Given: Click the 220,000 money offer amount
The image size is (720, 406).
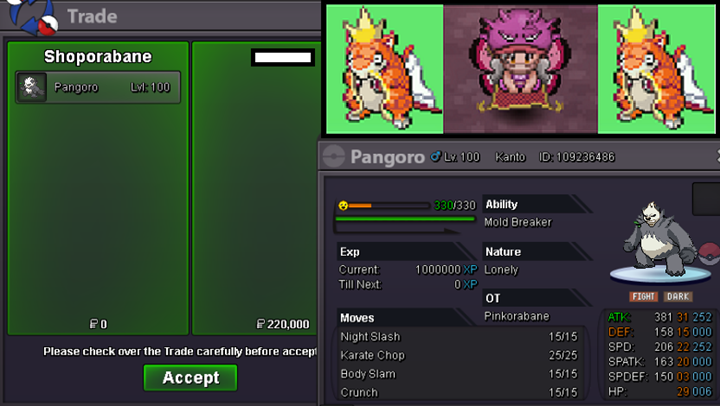Looking at the screenshot, I should pos(283,324).
